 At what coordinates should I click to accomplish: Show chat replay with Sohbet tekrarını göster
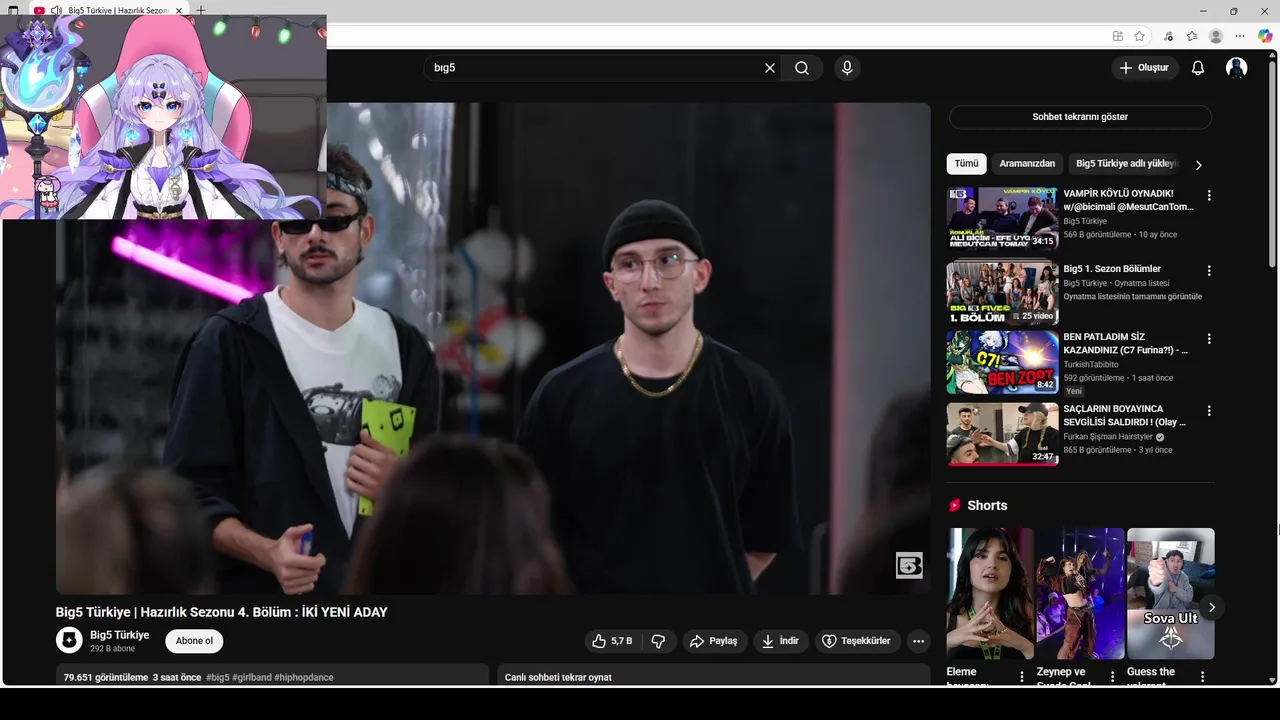(x=1080, y=117)
